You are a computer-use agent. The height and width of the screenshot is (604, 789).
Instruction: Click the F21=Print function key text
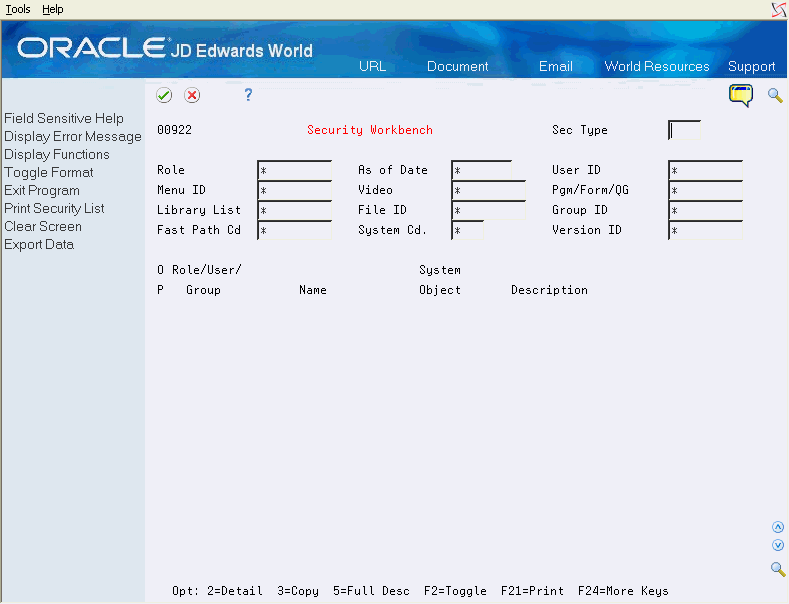pyautogui.click(x=532, y=591)
